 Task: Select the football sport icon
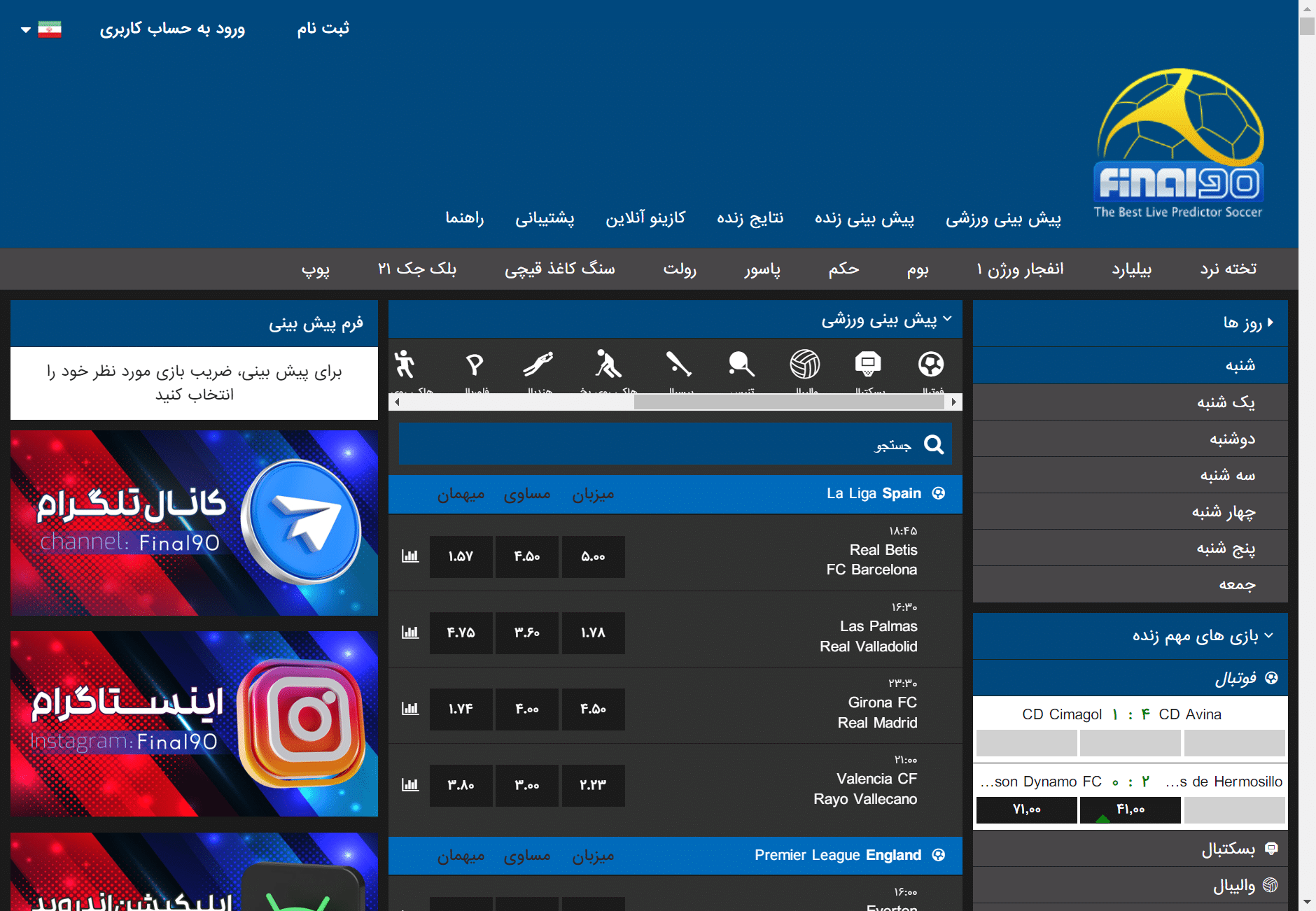(931, 364)
